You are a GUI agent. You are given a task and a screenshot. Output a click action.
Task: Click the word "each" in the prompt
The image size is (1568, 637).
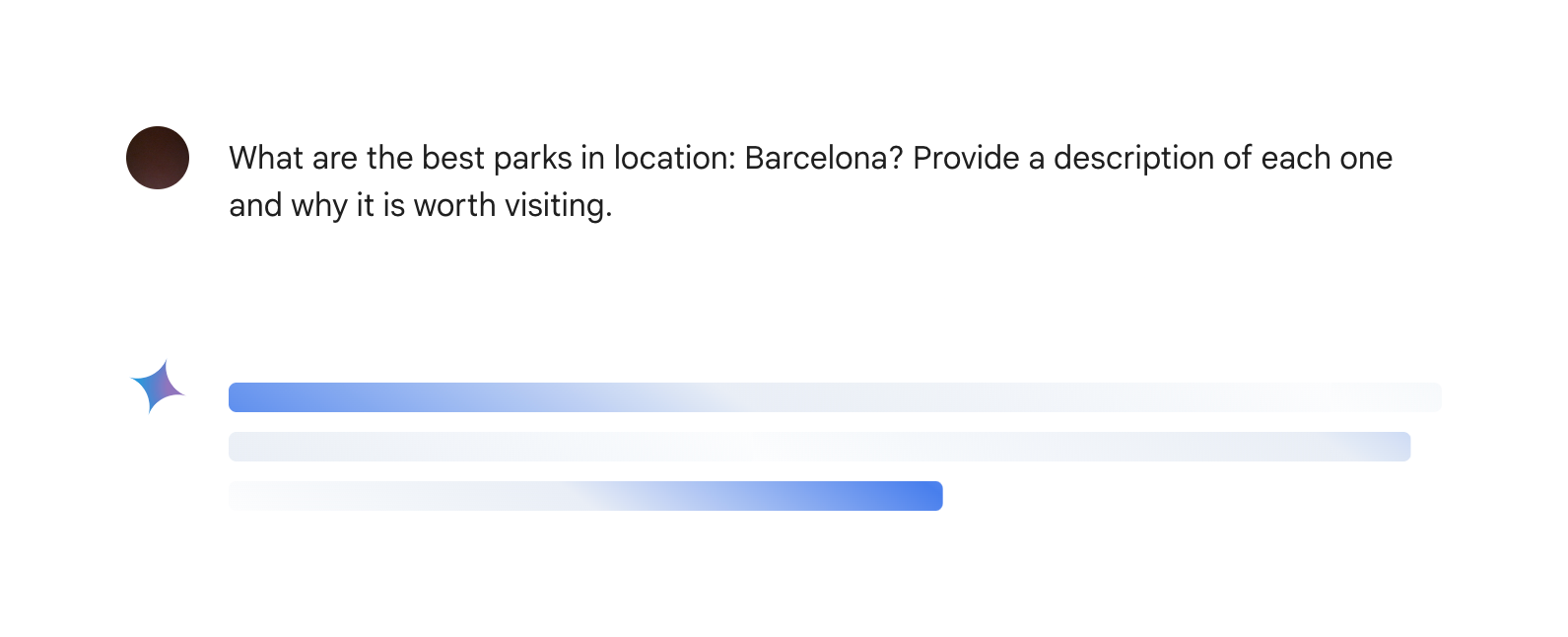(x=1296, y=158)
